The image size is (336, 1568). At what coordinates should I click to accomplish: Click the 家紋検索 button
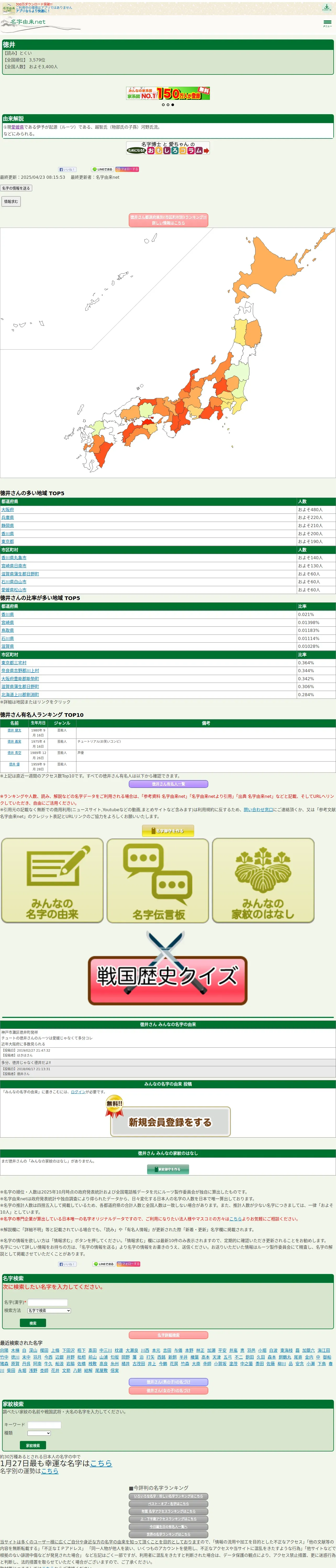coord(33,1445)
